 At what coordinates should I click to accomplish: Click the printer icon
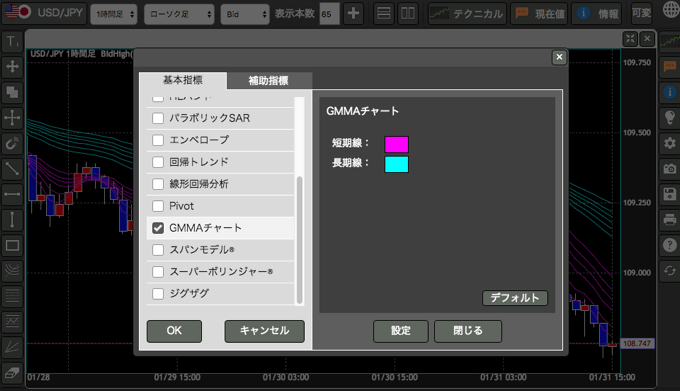point(670,220)
